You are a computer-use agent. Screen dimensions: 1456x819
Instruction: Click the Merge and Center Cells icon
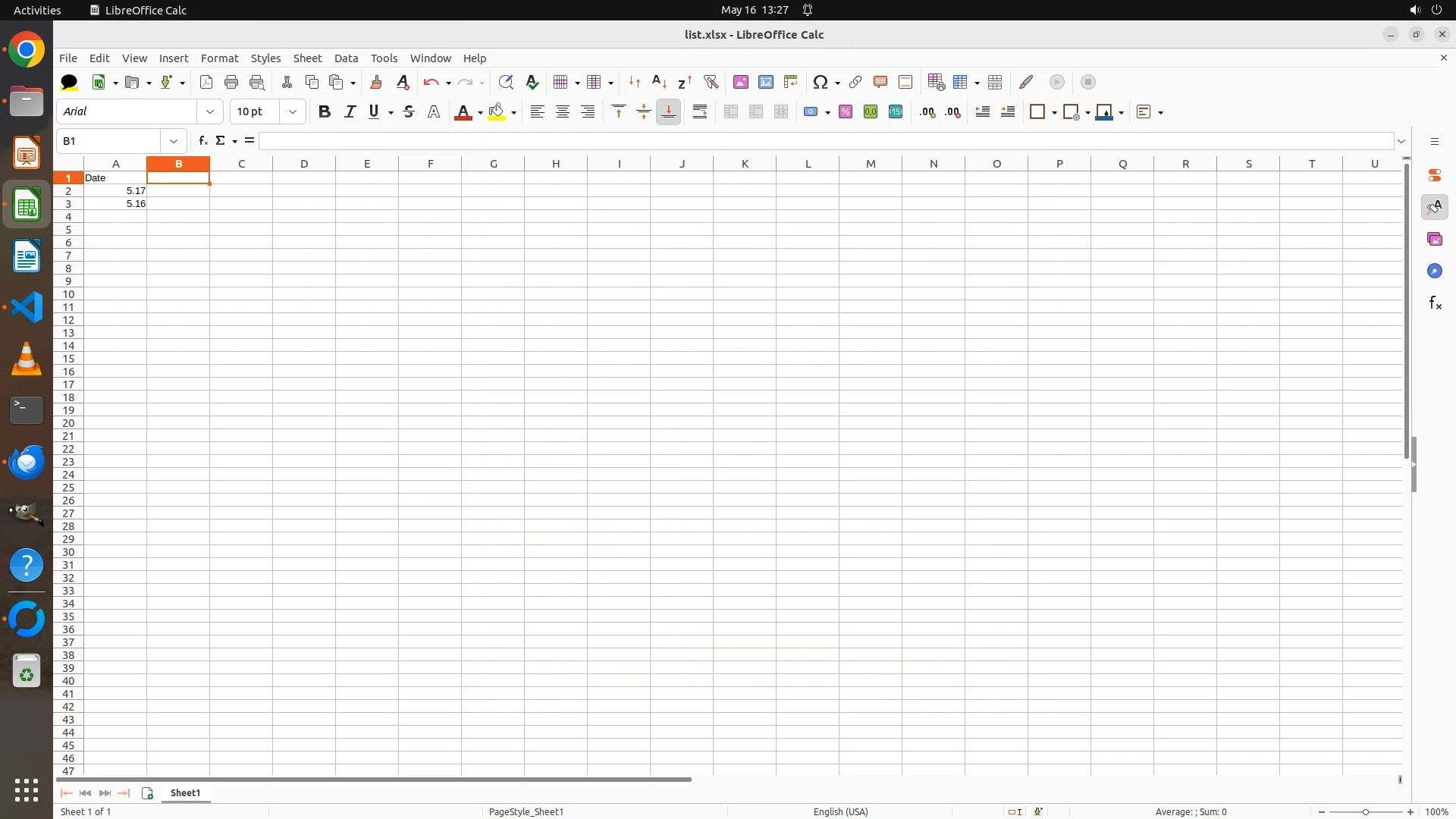point(731,112)
